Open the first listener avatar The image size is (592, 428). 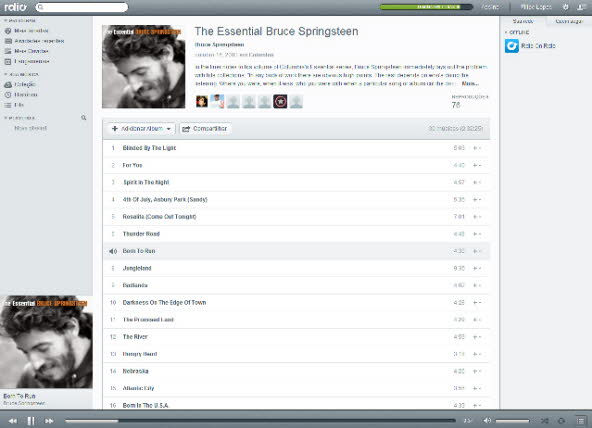click(202, 102)
